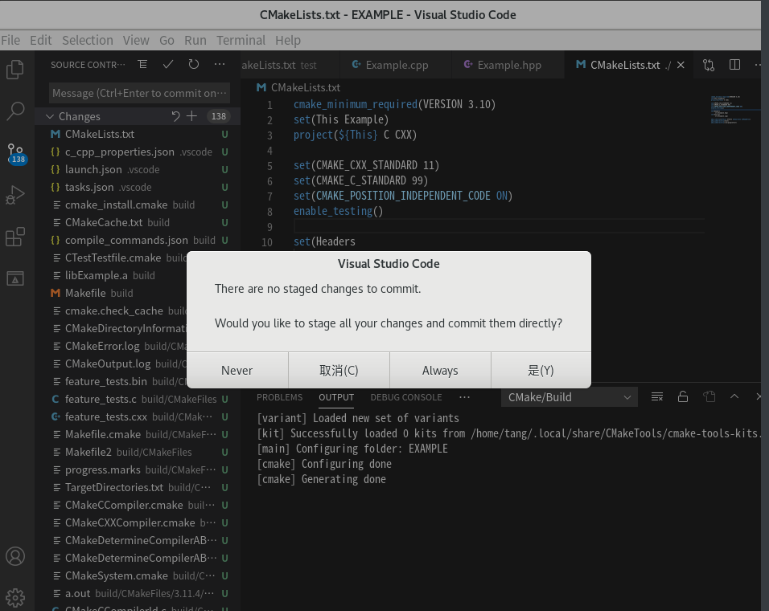Click CMakeLists.txt breadcrumb above editor

298,87
